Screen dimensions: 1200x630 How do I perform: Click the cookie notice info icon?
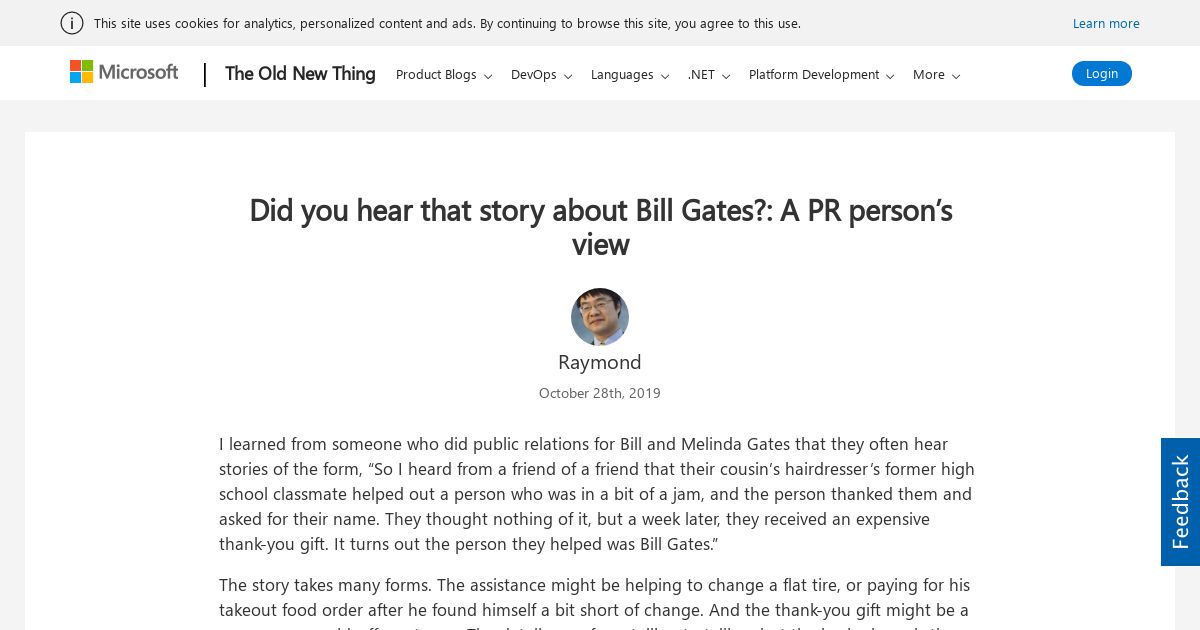[x=72, y=23]
